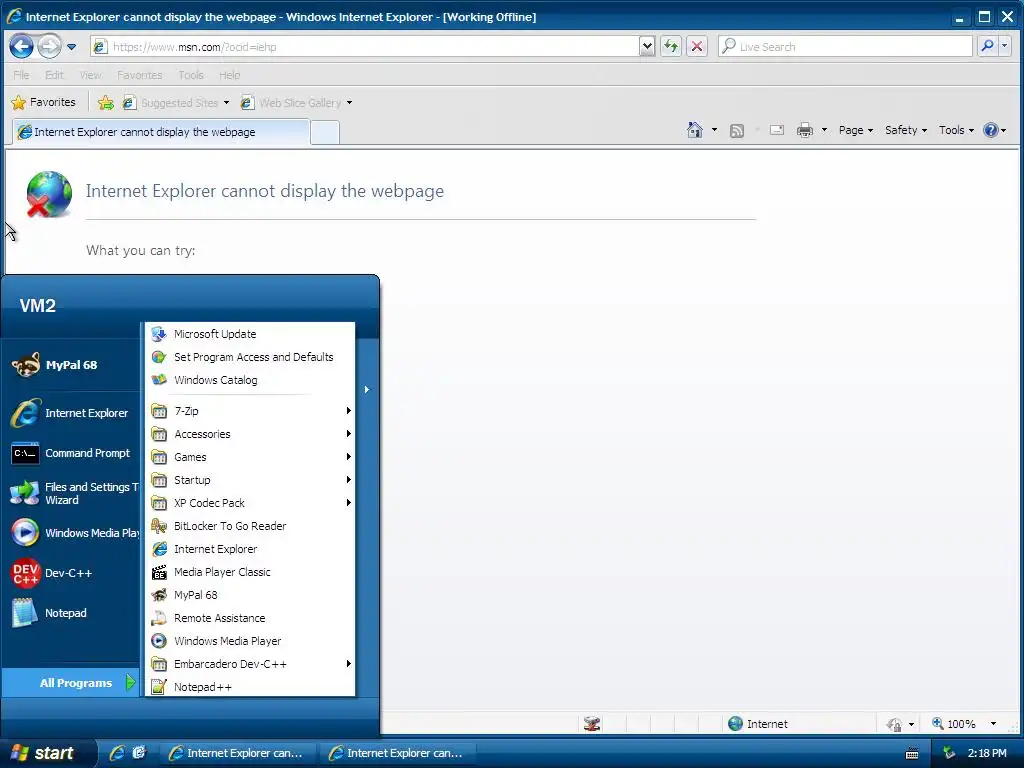Launch BitLocker To Go Reader

point(250,526)
